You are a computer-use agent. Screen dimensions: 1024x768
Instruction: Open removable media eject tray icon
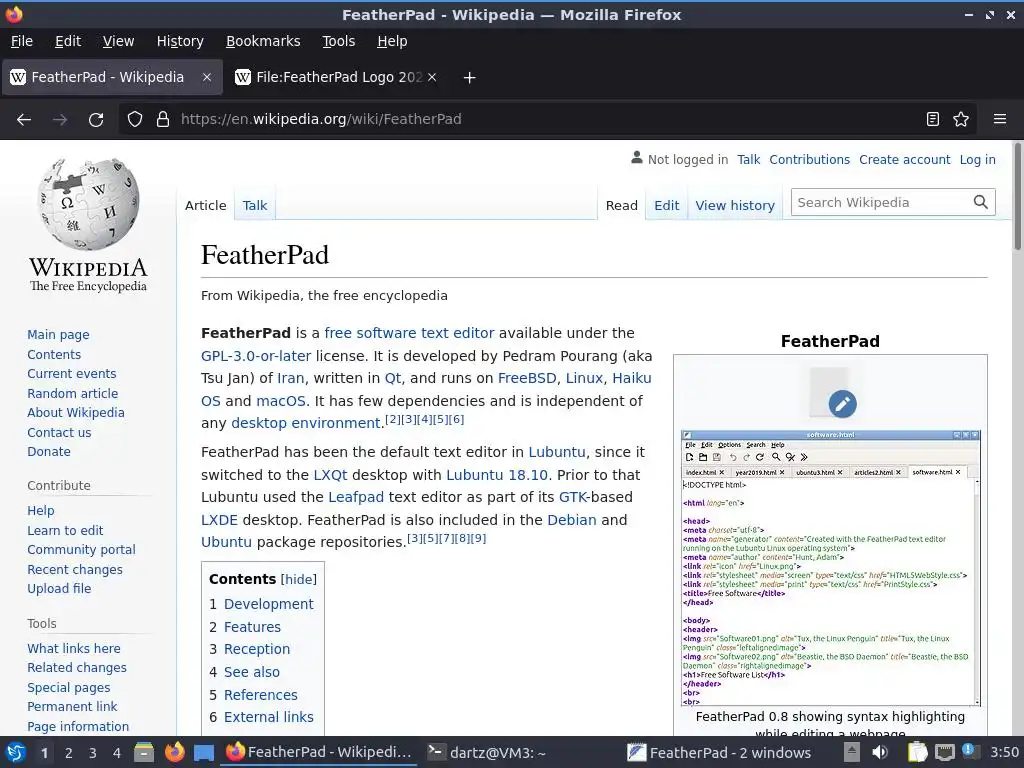tap(852, 752)
